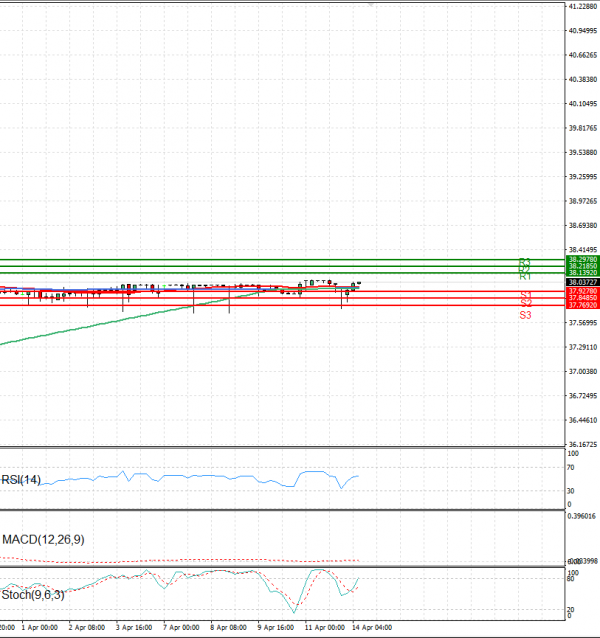Click the 40.10495 price axis label
Screen dimensions: 600x638
pyautogui.click(x=582, y=104)
